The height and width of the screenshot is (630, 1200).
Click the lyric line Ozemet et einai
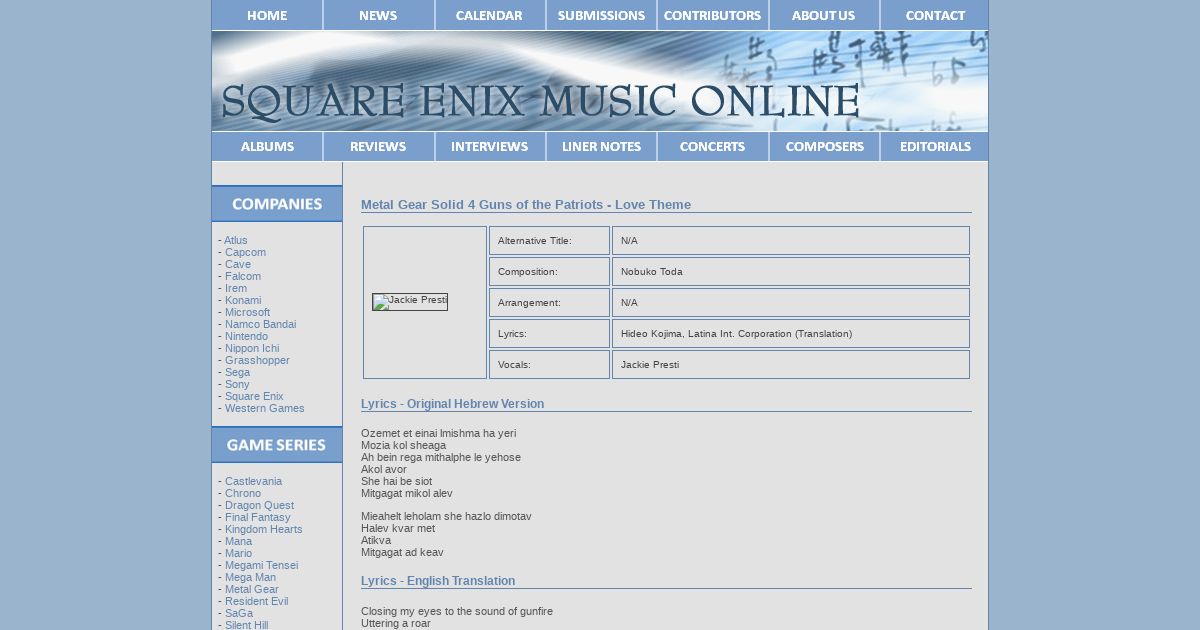(438, 433)
